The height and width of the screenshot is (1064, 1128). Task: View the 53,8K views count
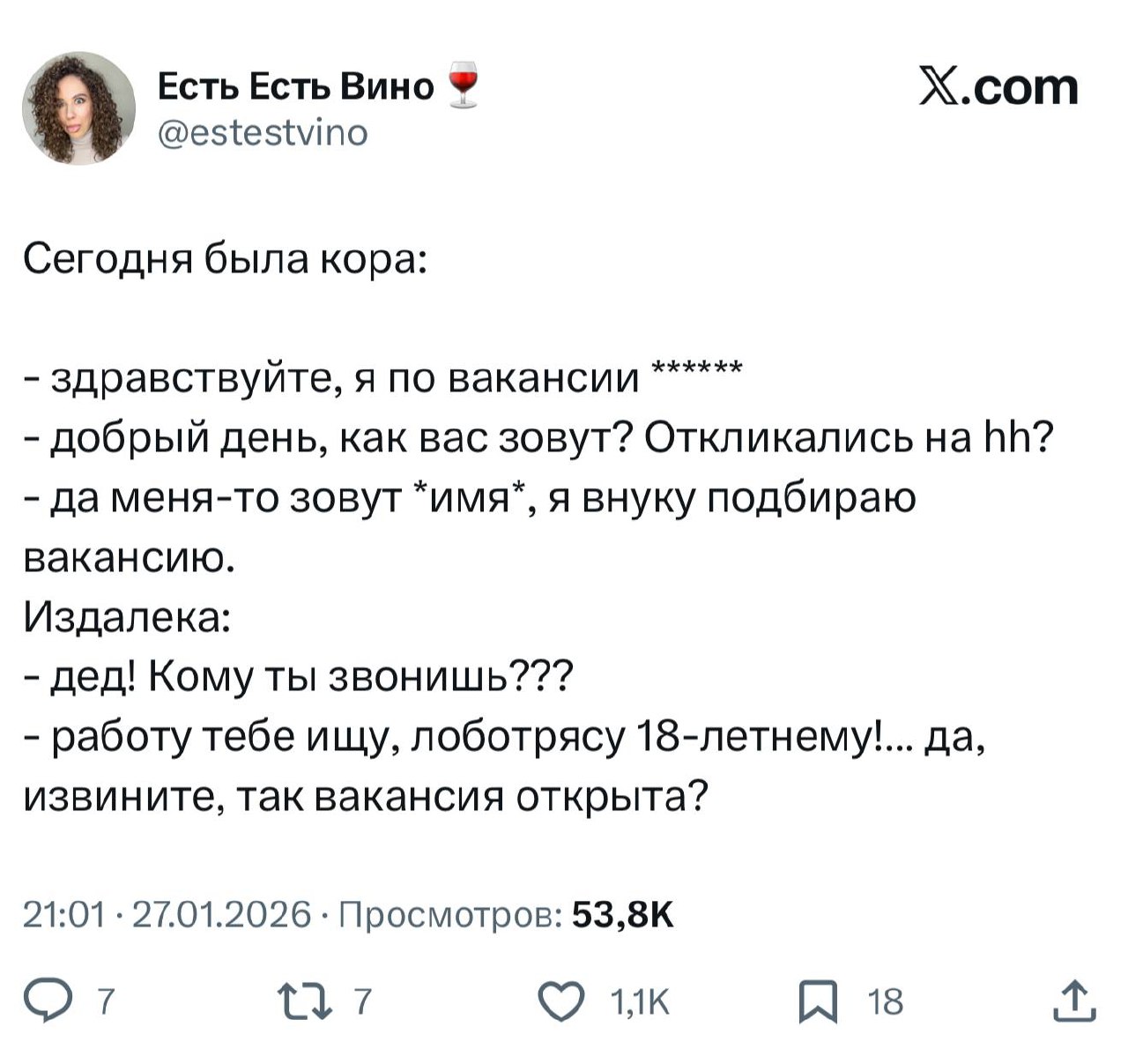(x=622, y=915)
